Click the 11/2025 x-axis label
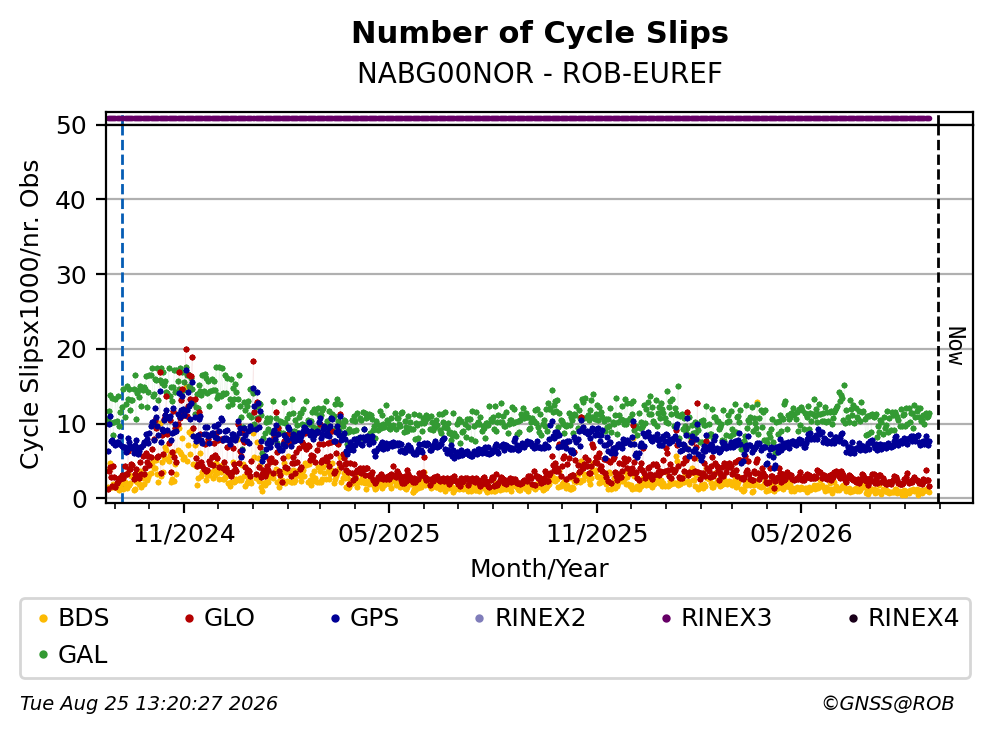Viewport: 993px width, 734px height. [x=597, y=534]
